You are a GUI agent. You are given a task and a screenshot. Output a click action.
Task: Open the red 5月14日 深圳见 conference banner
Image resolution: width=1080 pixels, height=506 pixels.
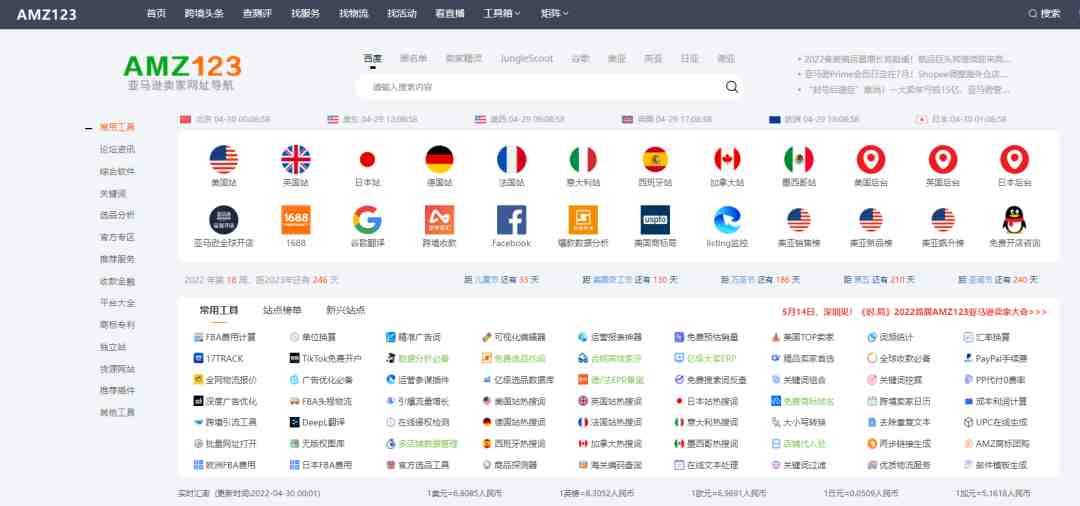click(x=915, y=312)
